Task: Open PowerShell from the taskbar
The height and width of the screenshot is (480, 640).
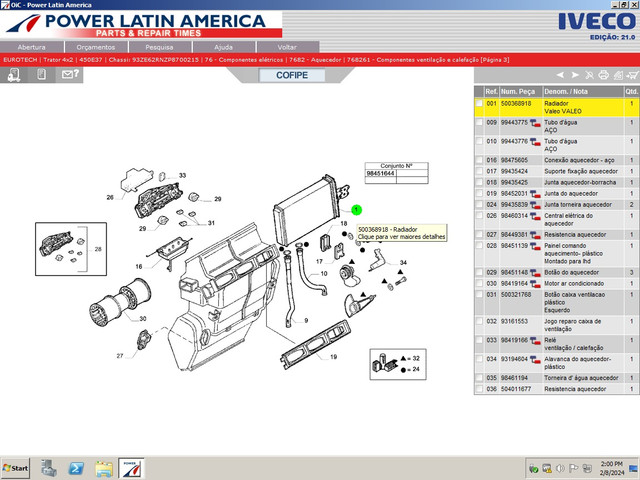Action: coord(76,468)
